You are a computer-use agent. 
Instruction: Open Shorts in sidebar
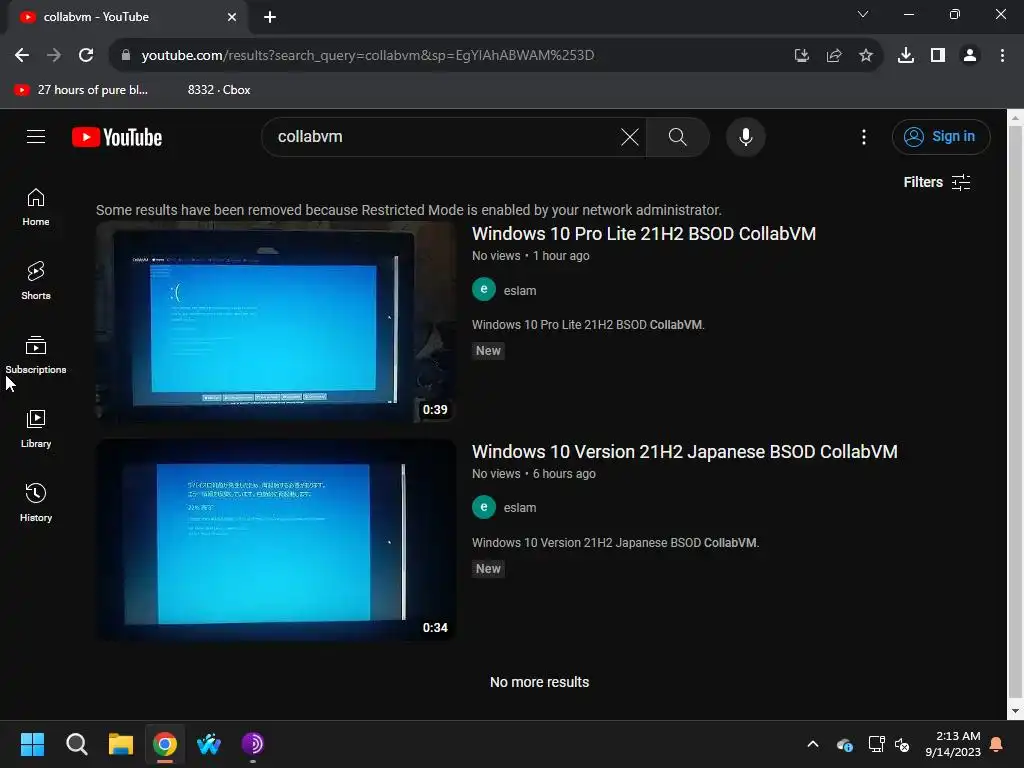(x=36, y=281)
